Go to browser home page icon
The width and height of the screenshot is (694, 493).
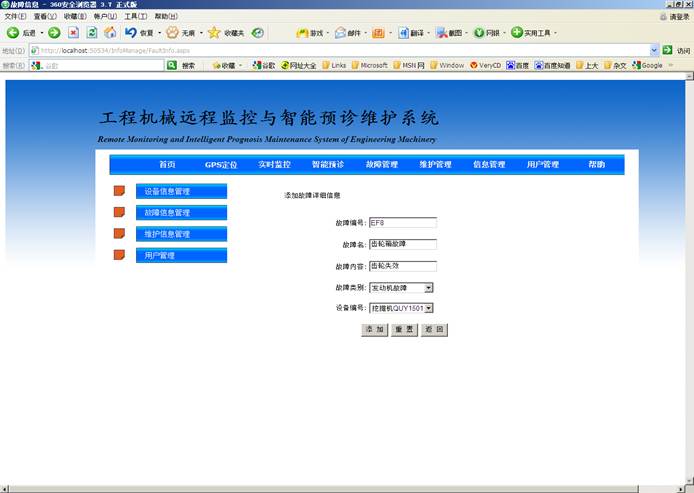pos(110,33)
